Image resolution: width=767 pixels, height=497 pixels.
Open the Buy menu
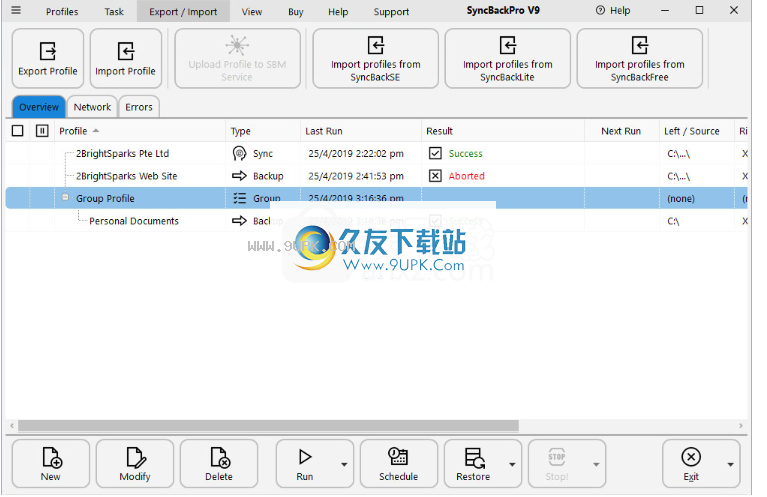[296, 12]
